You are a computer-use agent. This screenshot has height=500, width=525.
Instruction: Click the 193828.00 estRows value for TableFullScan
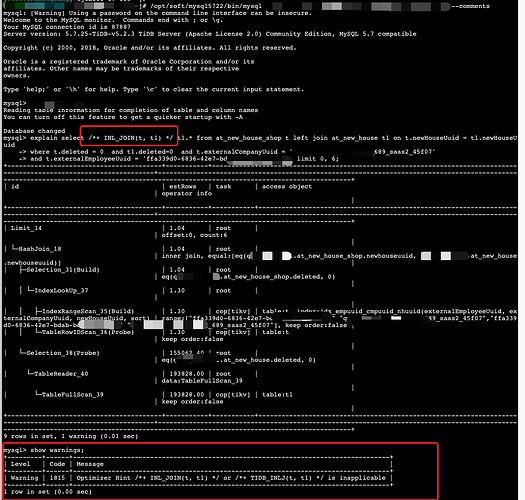click(x=186, y=395)
